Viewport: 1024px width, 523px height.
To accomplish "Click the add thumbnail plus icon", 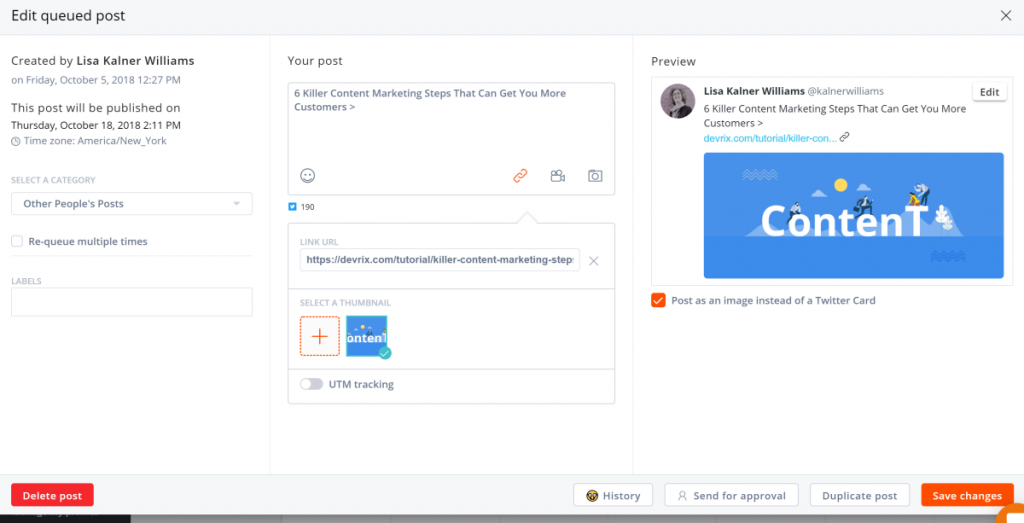I will (x=320, y=337).
